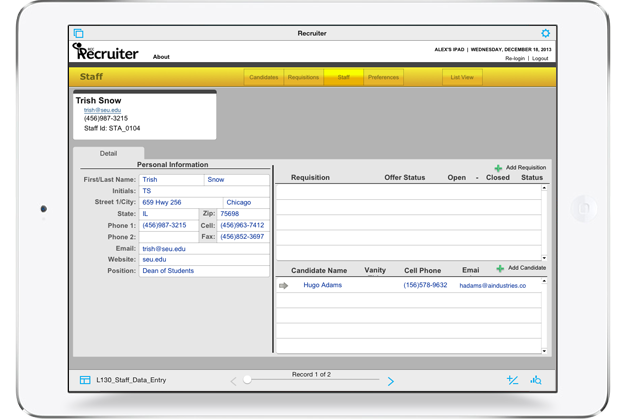622x420 pixels.
Task: Select the Staff tab
Action: coord(344,77)
